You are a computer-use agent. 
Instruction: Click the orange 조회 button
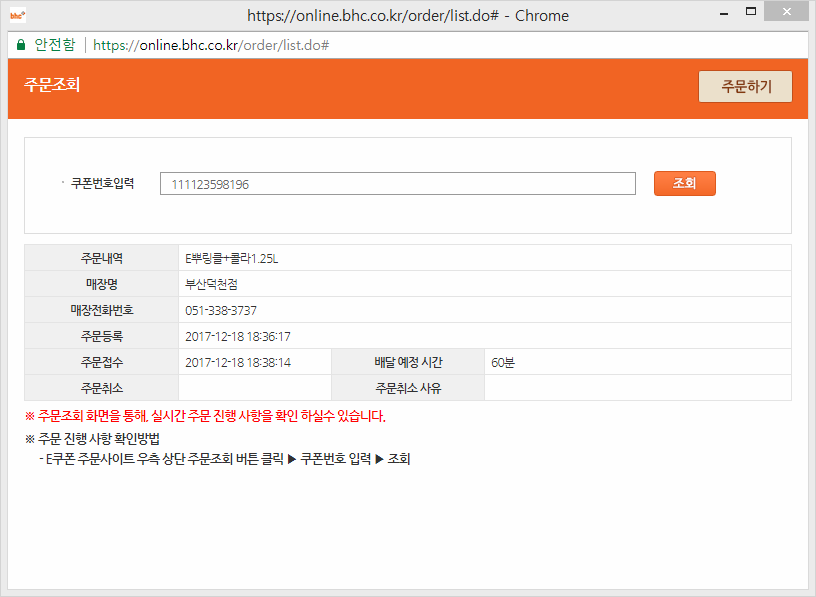pos(684,184)
